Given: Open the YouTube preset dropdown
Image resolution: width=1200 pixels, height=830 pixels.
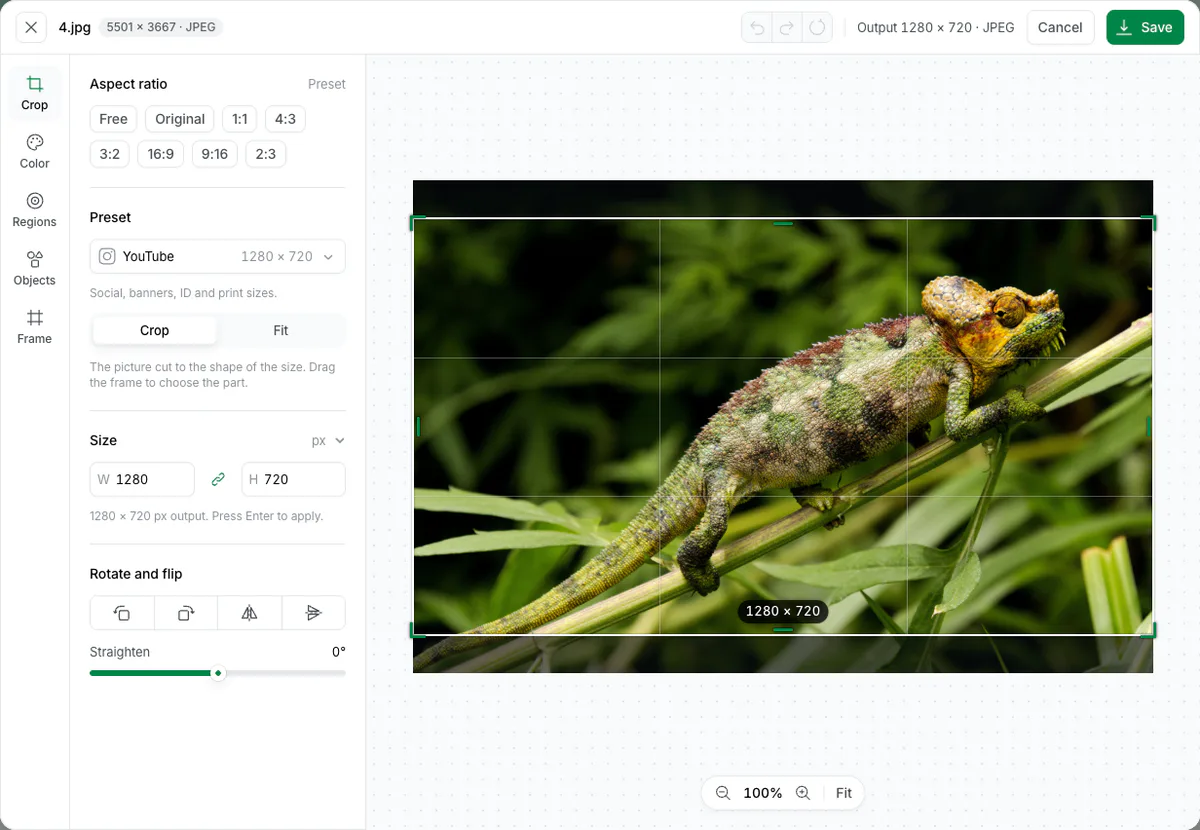Looking at the screenshot, I should coord(218,257).
